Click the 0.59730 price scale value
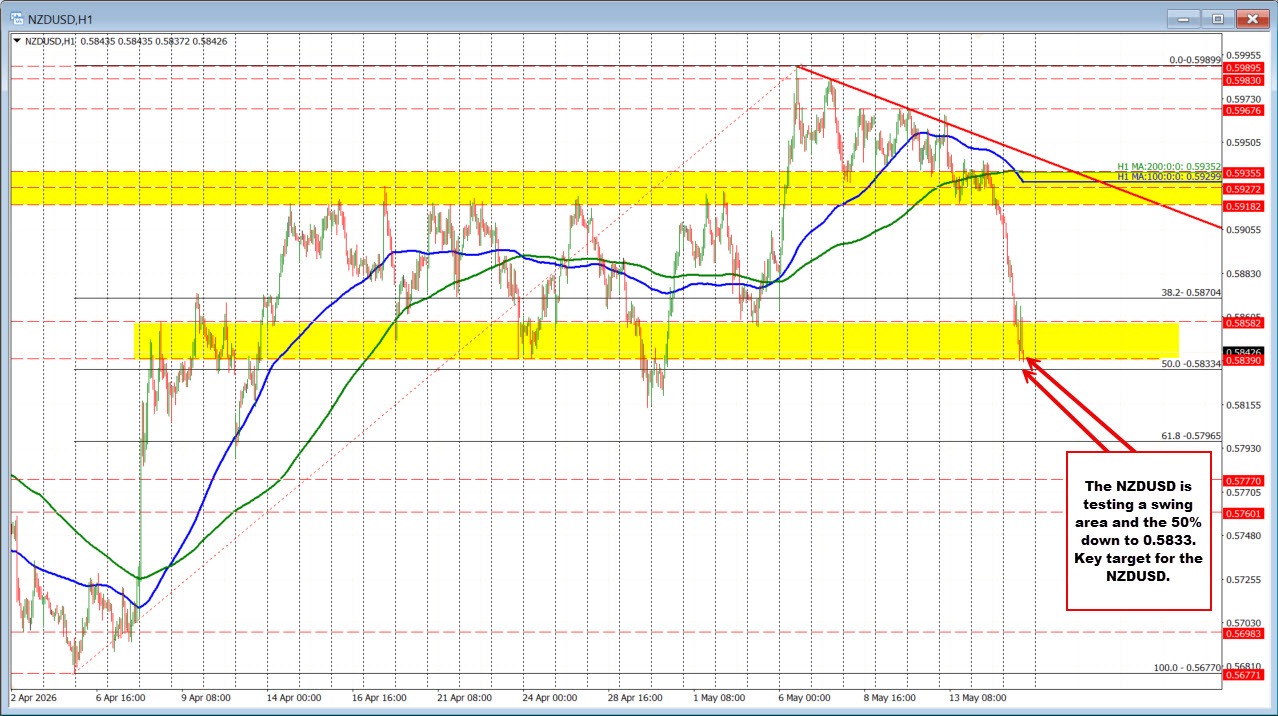The width and height of the screenshot is (1278, 716). point(1246,98)
